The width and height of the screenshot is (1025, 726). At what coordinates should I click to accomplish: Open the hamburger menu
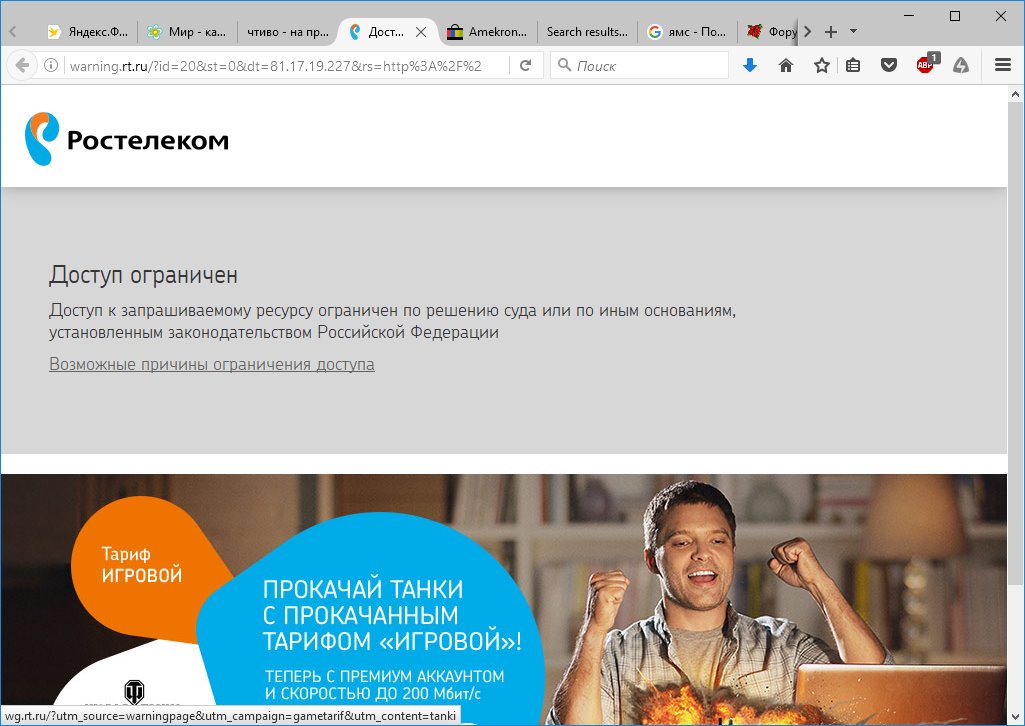[1003, 65]
